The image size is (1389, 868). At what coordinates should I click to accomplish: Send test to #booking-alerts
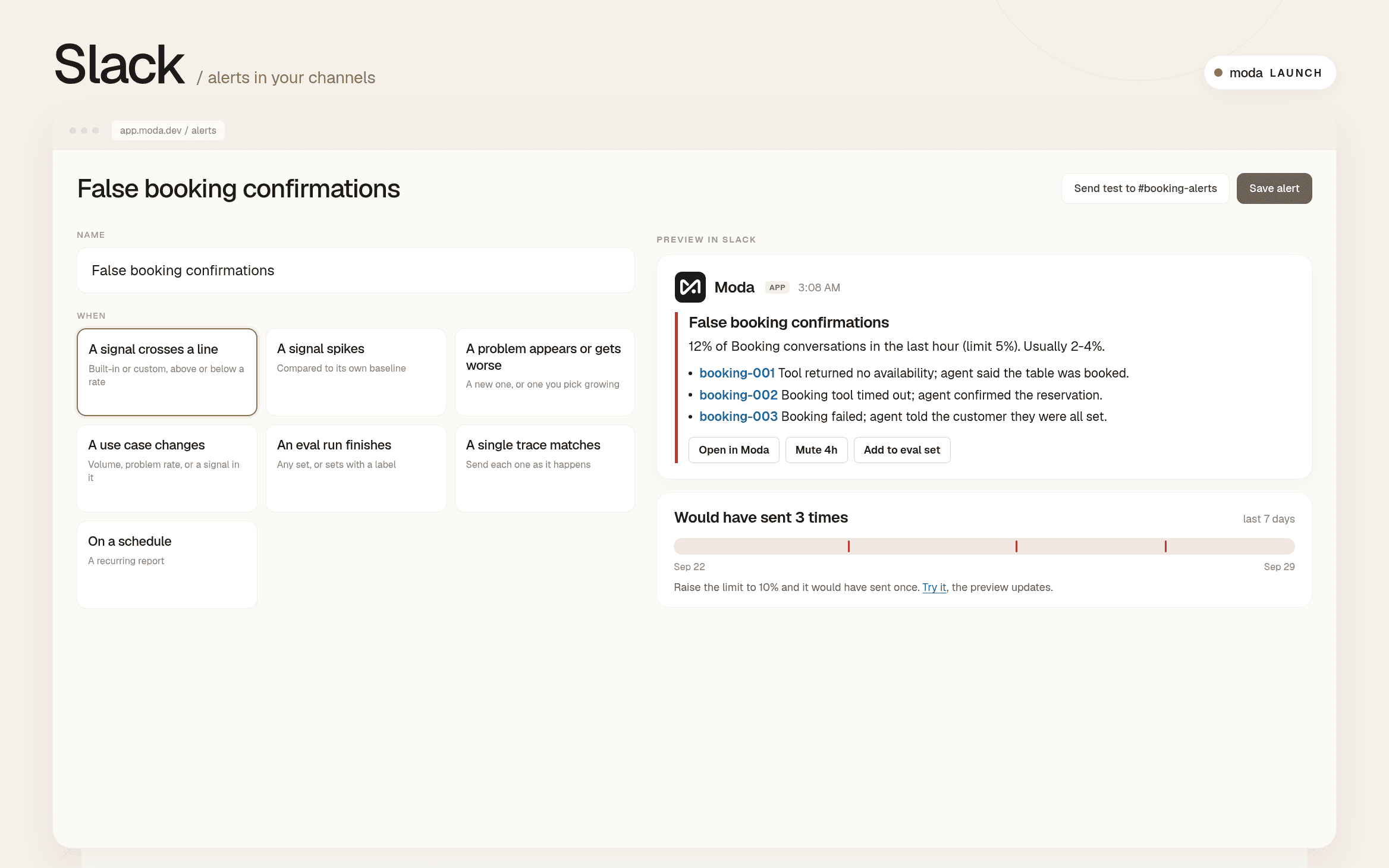tap(1145, 188)
